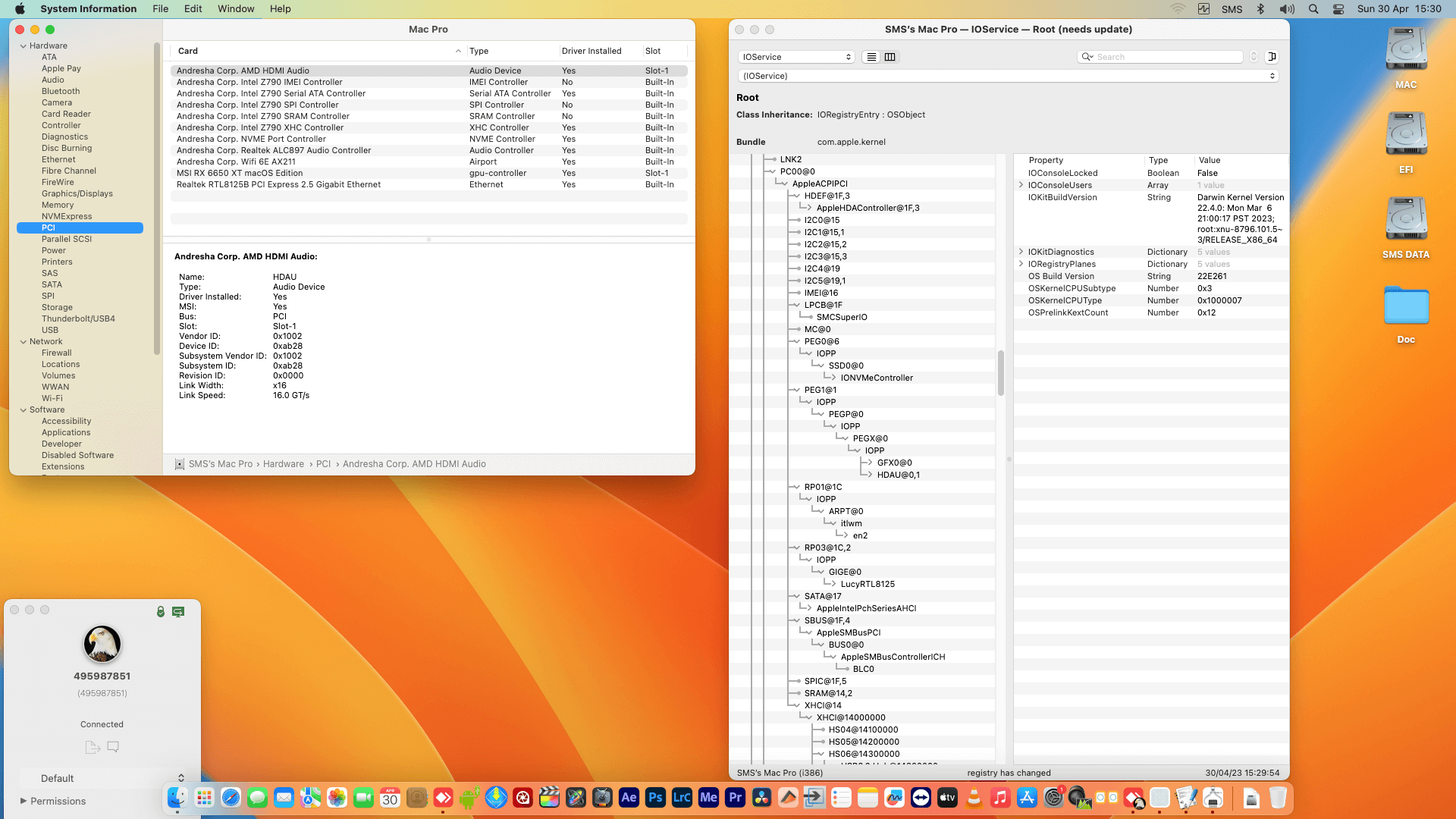Viewport: 1456px width, 819px height.
Task: Open Photoshop from the Dock
Action: (x=655, y=798)
